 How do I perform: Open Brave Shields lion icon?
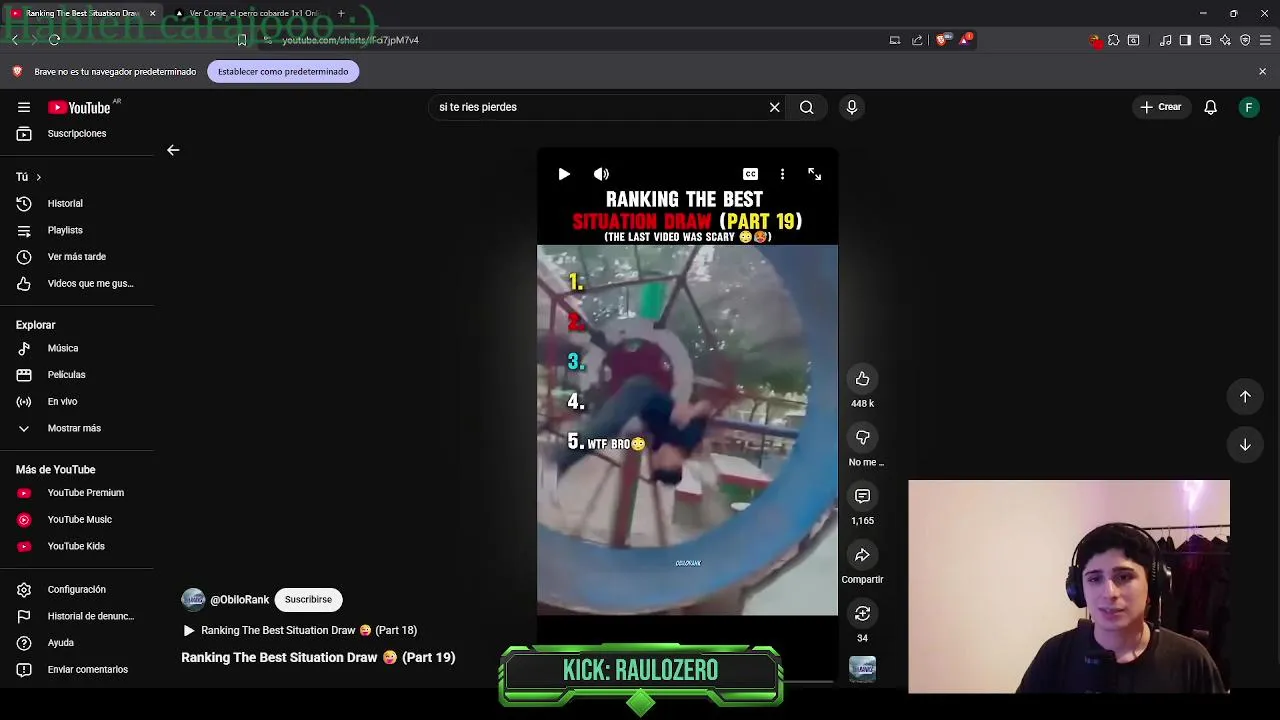point(942,40)
